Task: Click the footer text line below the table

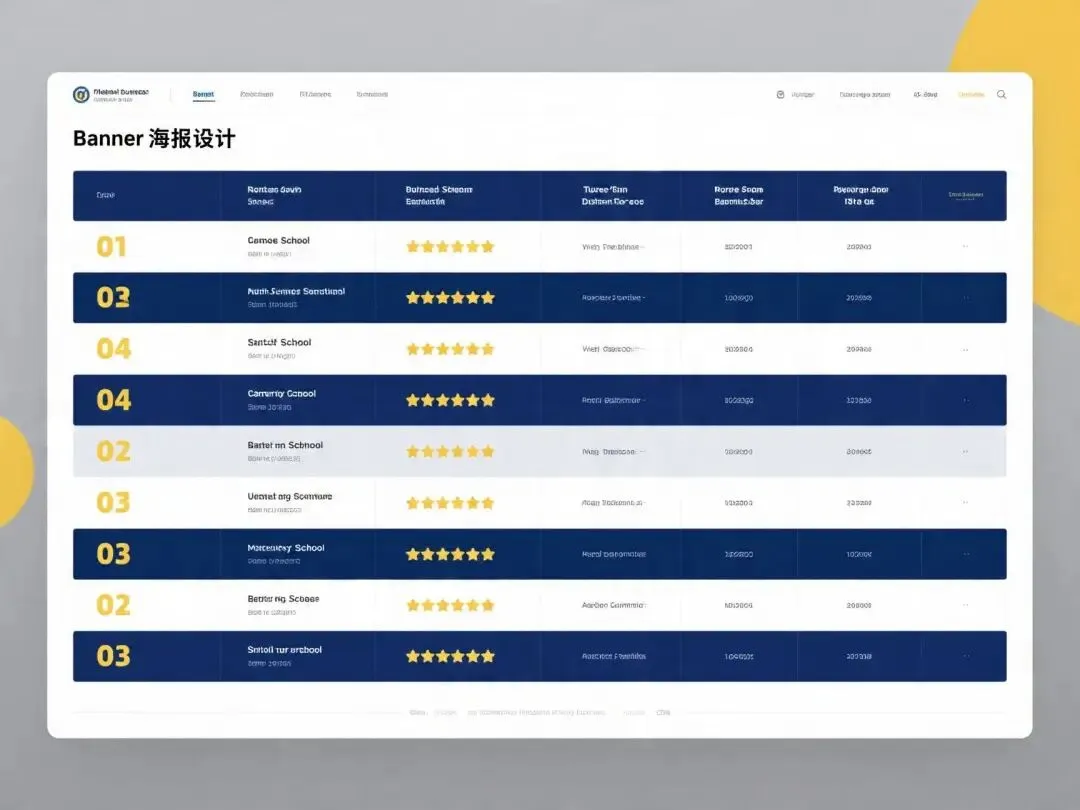Action: pyautogui.click(x=539, y=712)
